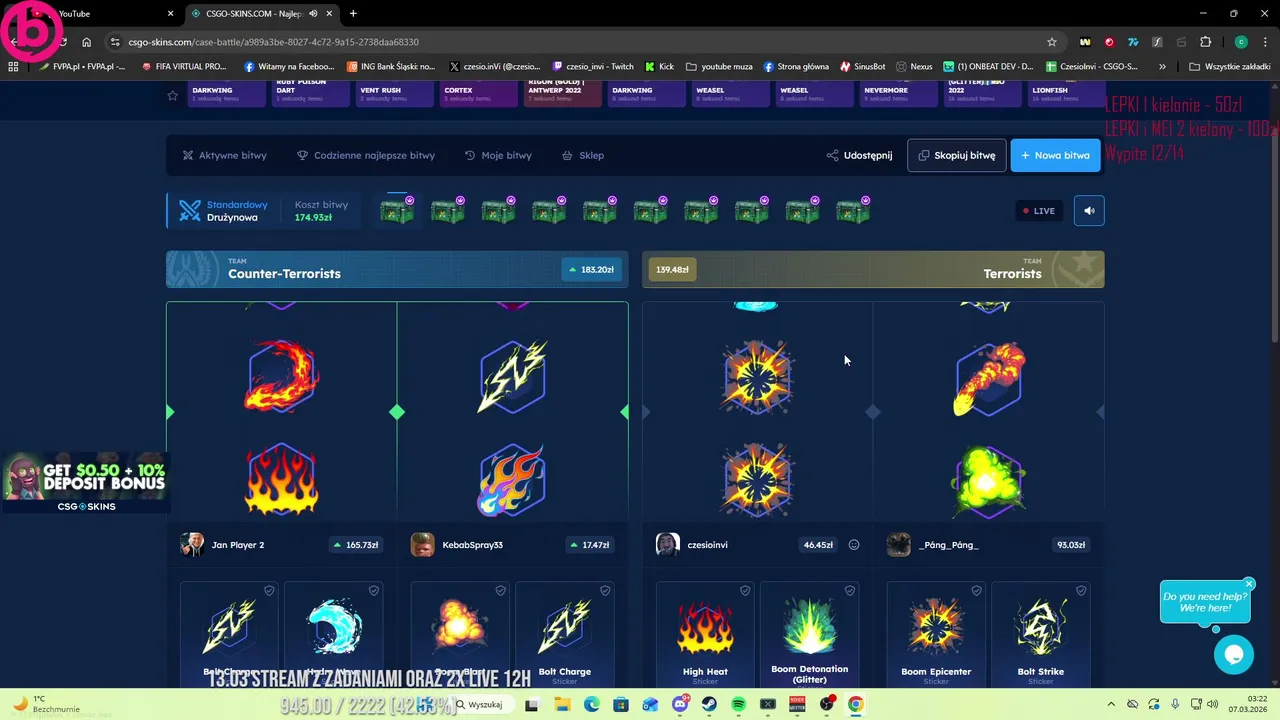Click Counter-Terrorists team total 183.20zł
This screenshot has width=1280, height=720.
(x=591, y=269)
